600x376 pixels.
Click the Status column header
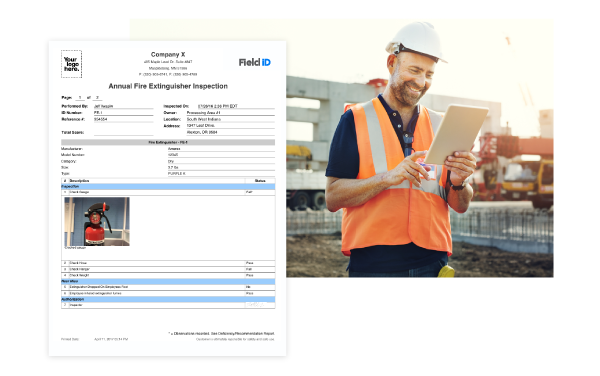tap(260, 181)
